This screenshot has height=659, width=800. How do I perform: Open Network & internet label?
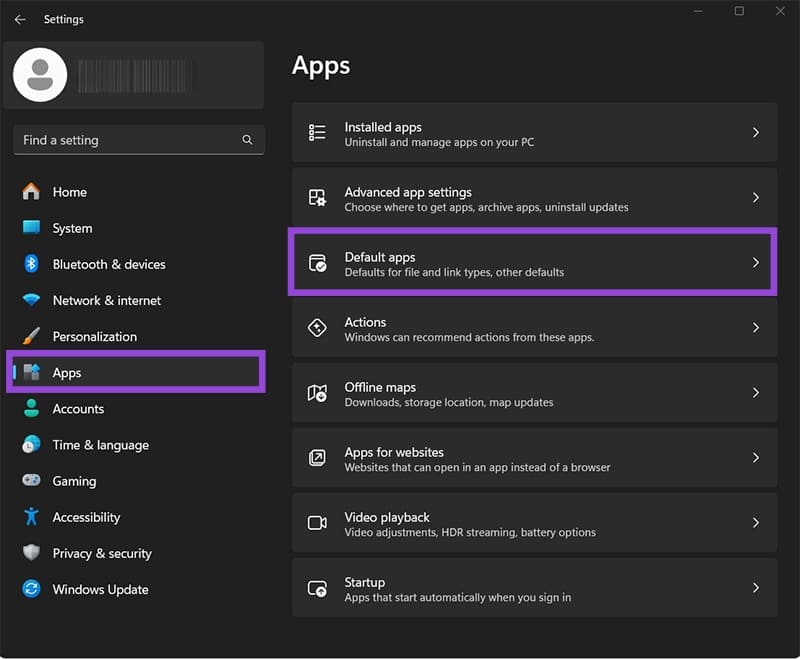click(107, 300)
